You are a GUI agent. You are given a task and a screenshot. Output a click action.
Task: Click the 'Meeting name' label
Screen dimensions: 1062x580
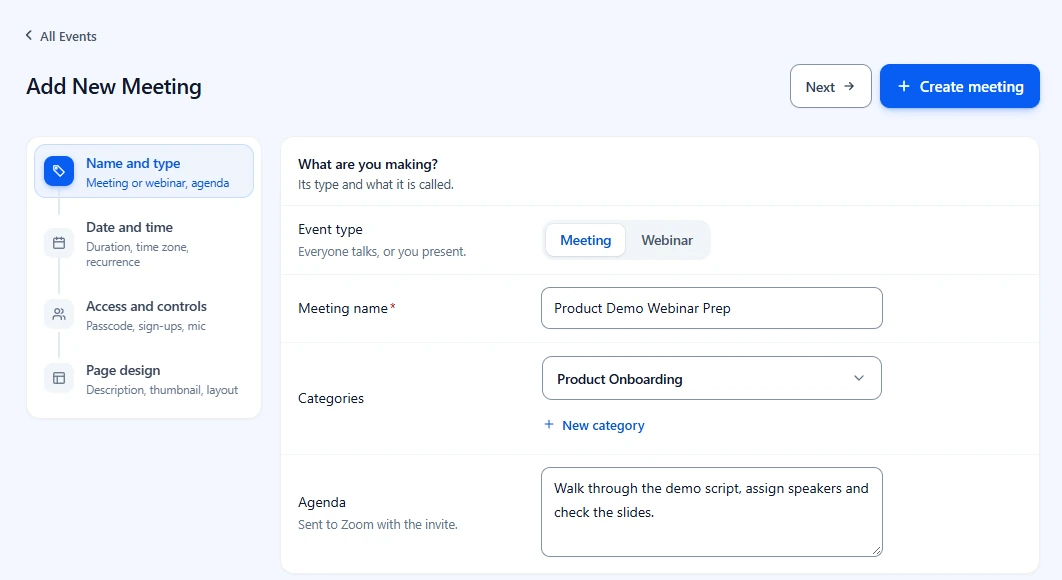tap(343, 308)
